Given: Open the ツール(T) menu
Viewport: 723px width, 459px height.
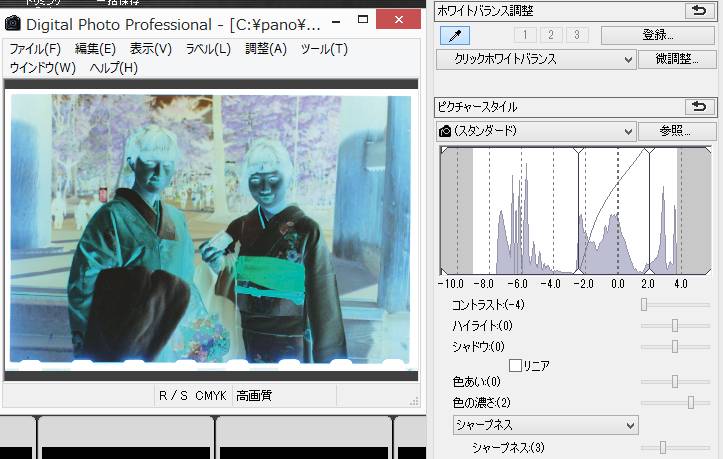Looking at the screenshot, I should (324, 48).
